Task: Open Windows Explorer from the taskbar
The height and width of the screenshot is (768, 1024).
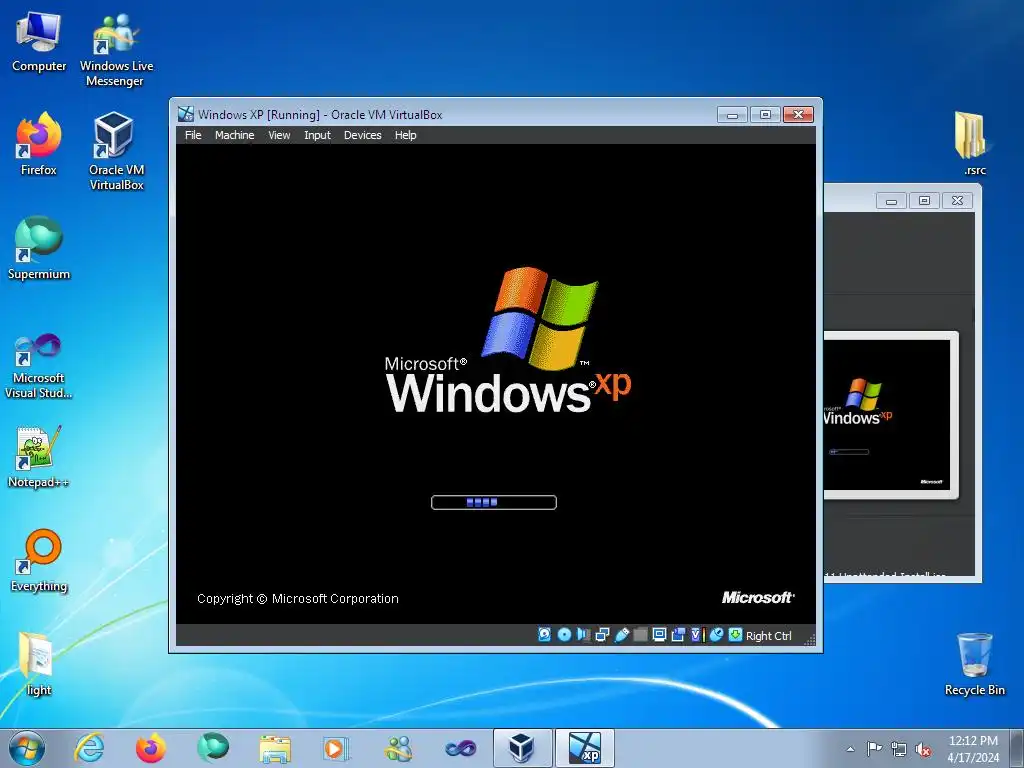Action: [275, 748]
